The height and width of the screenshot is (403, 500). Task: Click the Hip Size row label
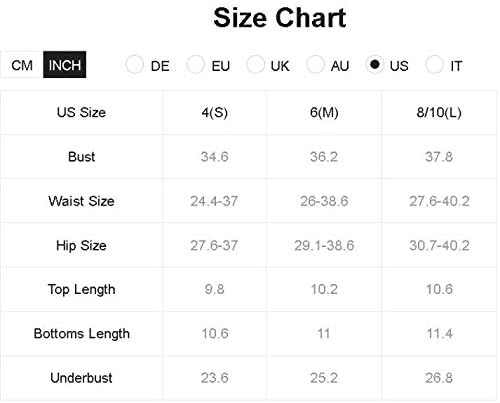81,245
